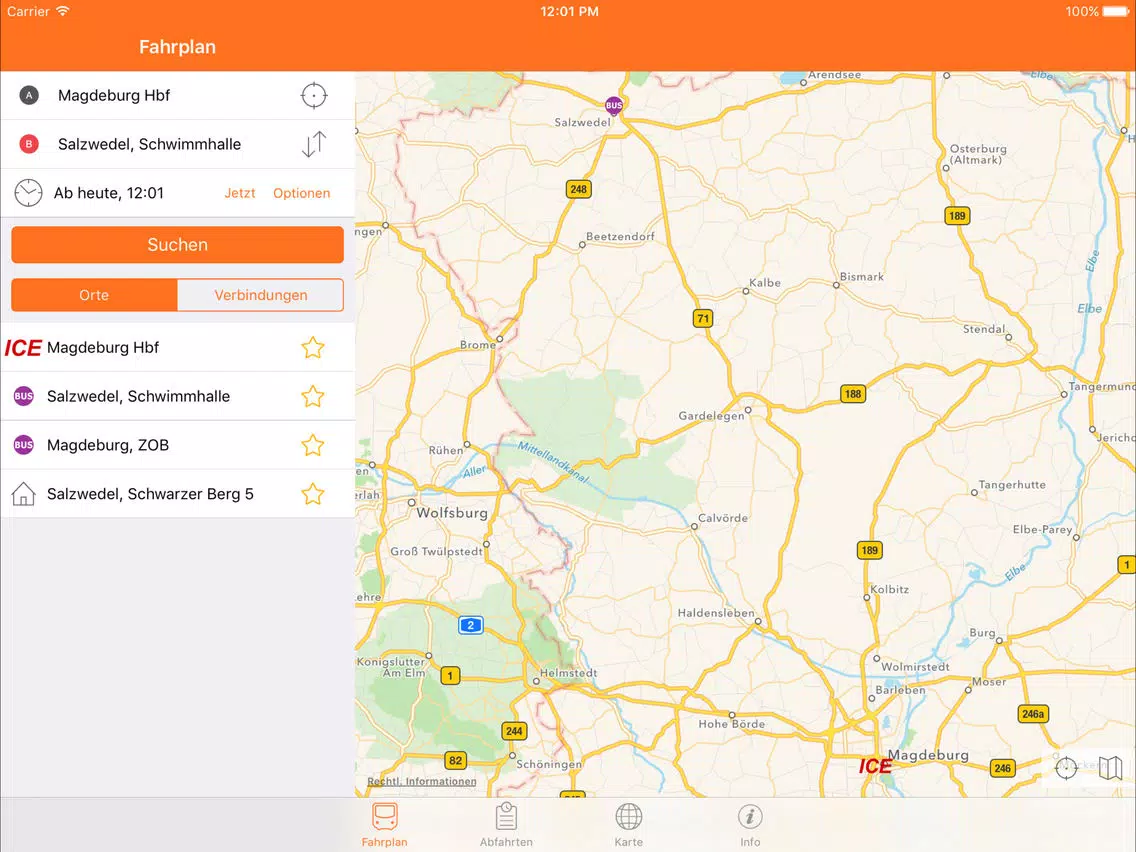Viewport: 1136px width, 852px height.
Task: Center map on current location via crosshair button
Action: [x=1066, y=768]
